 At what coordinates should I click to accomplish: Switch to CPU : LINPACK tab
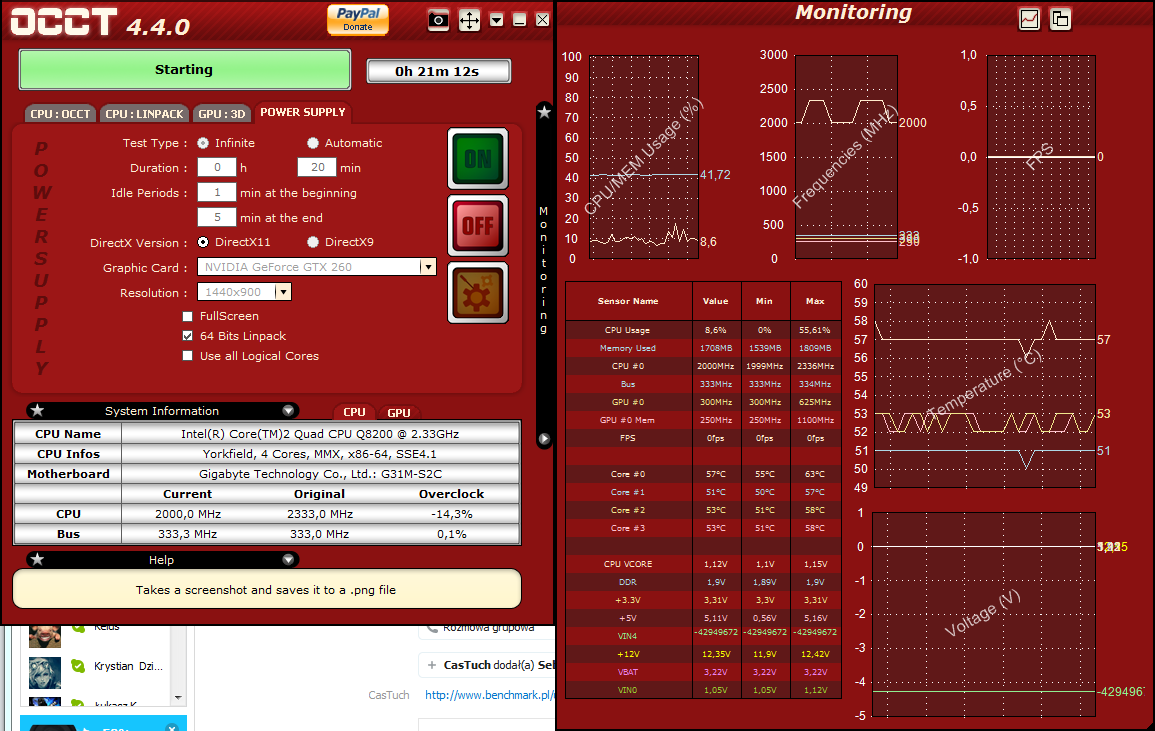point(144,113)
